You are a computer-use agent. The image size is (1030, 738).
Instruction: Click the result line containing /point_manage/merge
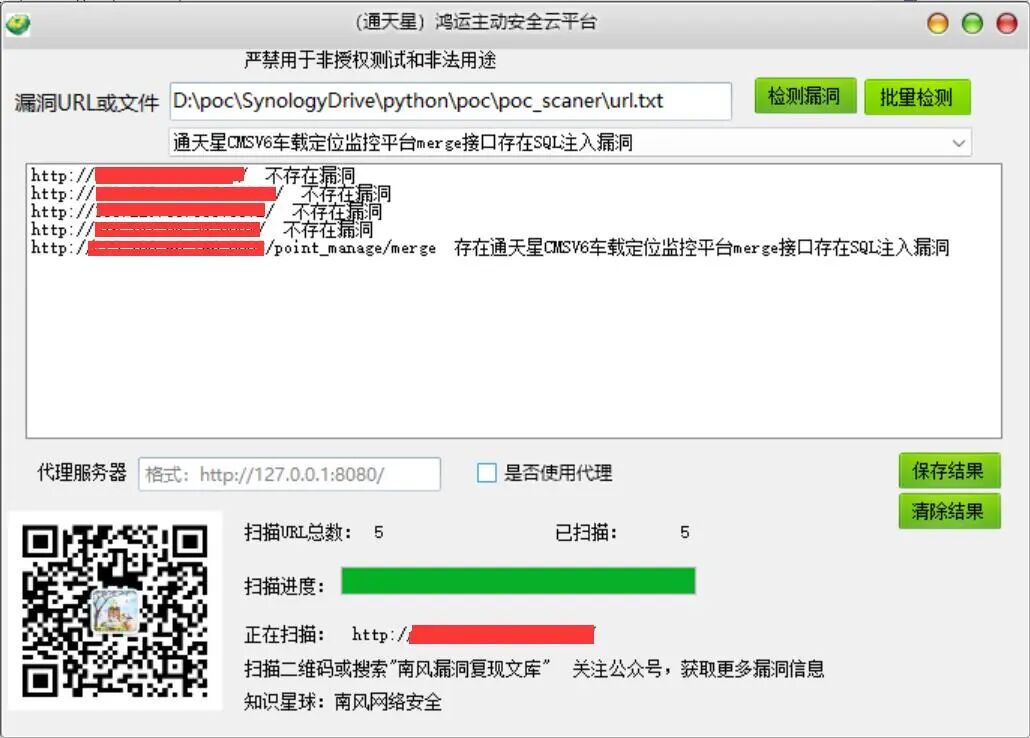490,248
